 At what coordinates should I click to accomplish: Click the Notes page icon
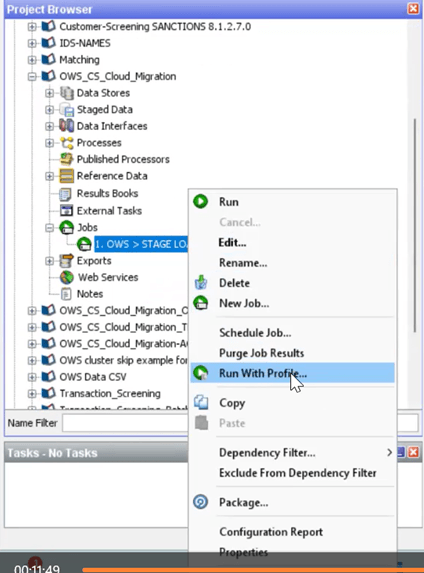point(66,294)
